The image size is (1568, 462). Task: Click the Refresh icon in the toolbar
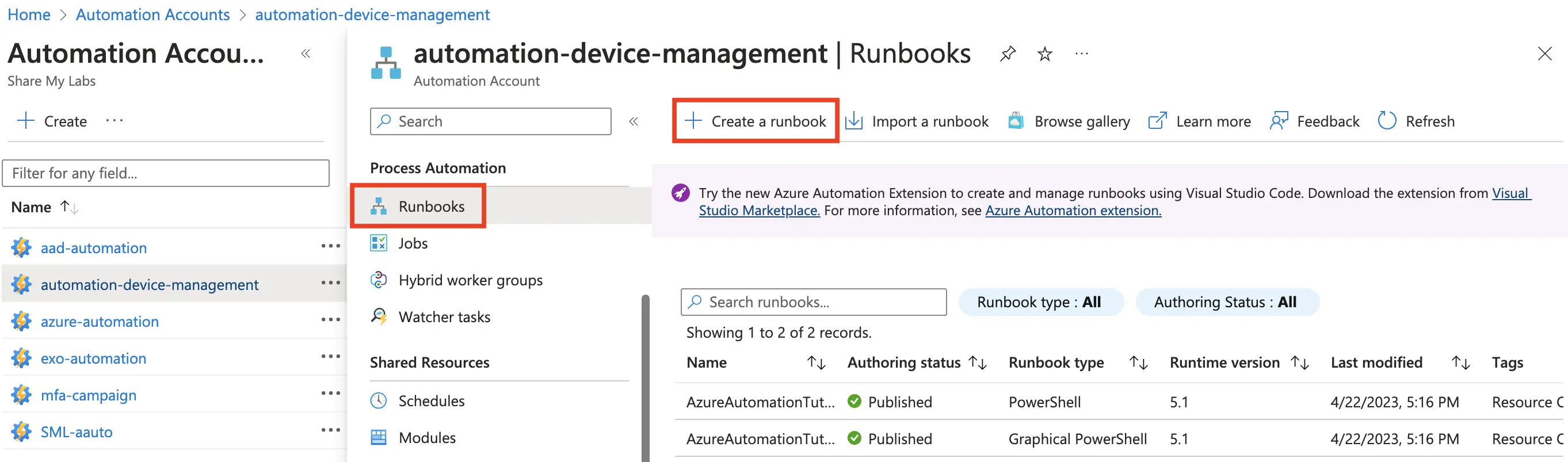(1387, 121)
